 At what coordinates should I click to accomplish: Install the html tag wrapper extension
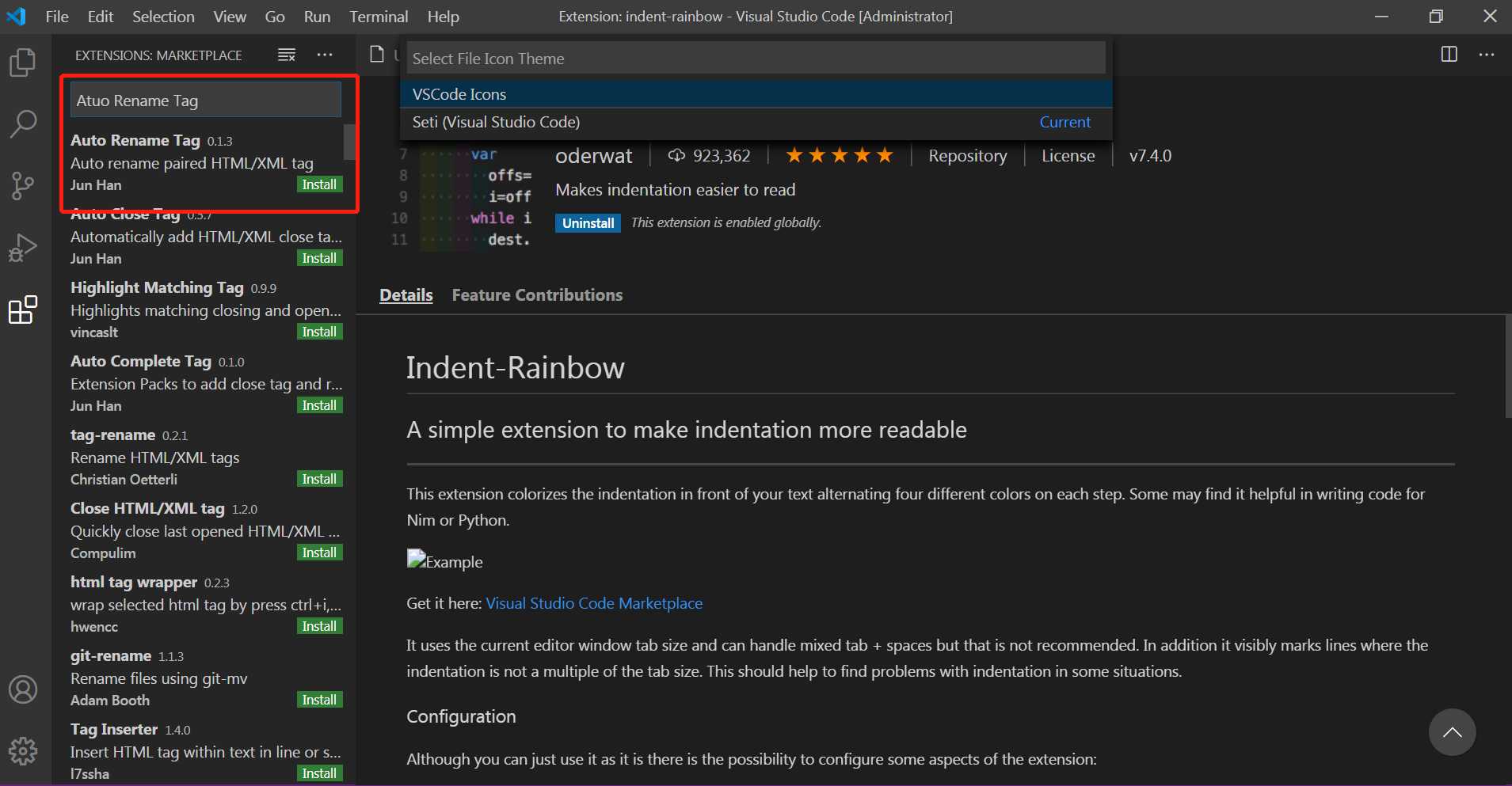[x=320, y=626]
